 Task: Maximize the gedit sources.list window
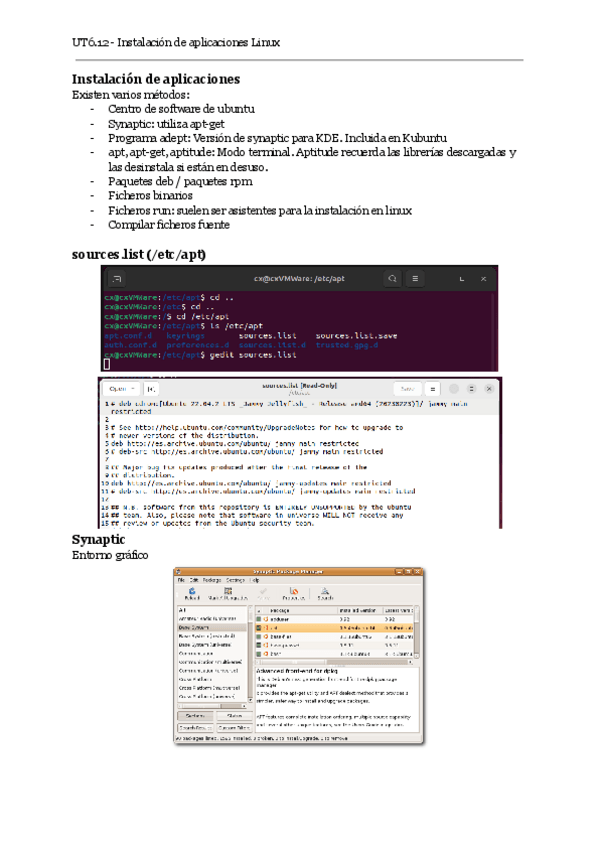pos(471,389)
